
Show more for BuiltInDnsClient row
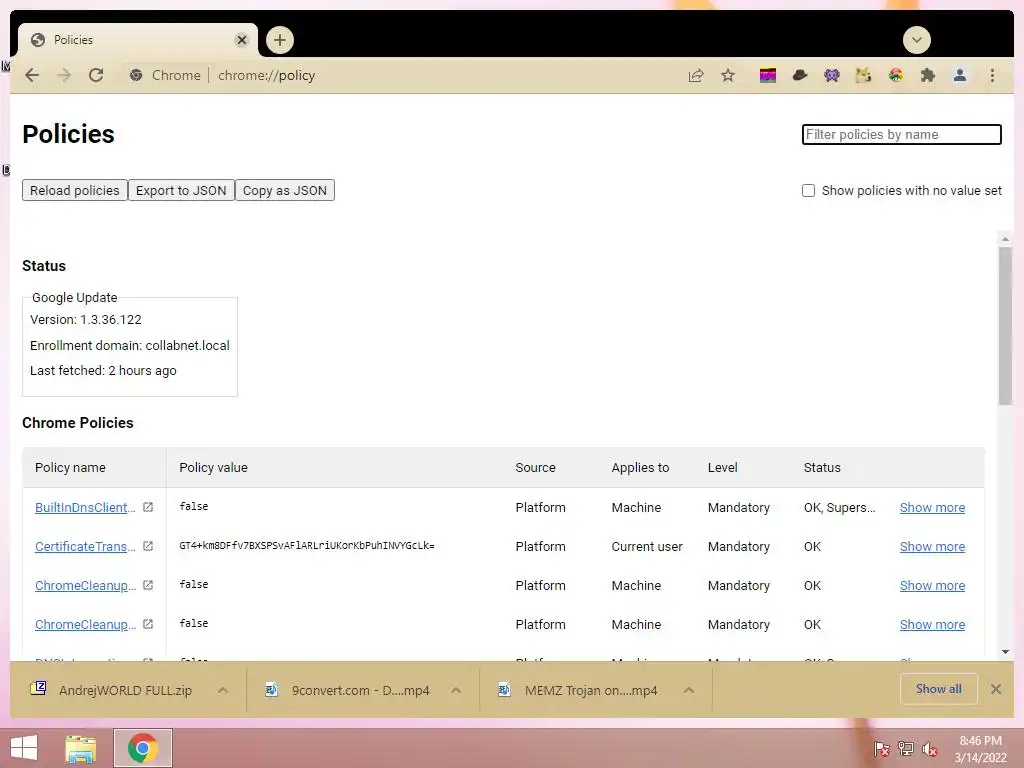(x=932, y=507)
